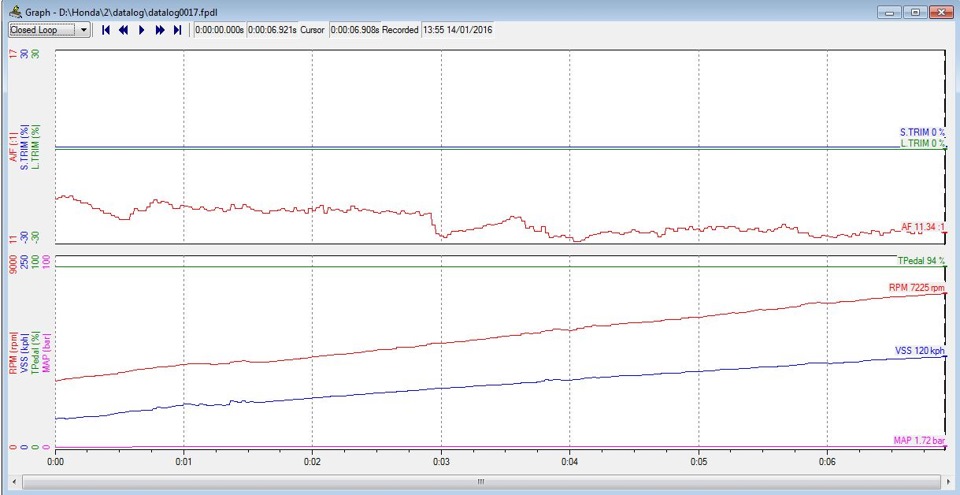Maximize the Graph window
The height and width of the screenshot is (495, 960).
[x=915, y=12]
